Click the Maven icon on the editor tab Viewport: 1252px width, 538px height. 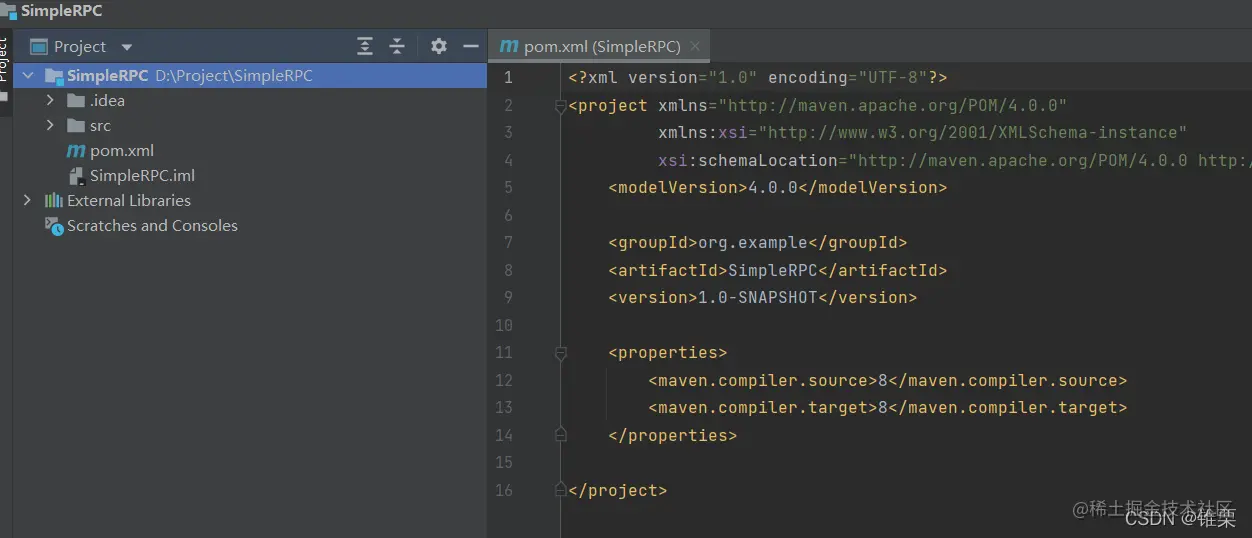pyautogui.click(x=509, y=47)
